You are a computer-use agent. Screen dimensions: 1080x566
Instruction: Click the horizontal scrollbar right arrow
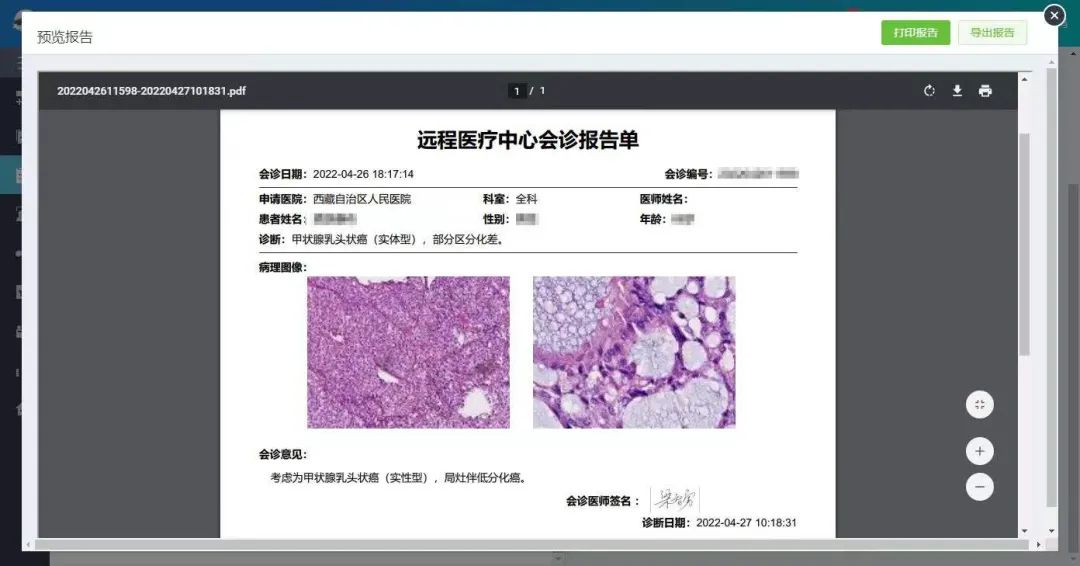1037,545
